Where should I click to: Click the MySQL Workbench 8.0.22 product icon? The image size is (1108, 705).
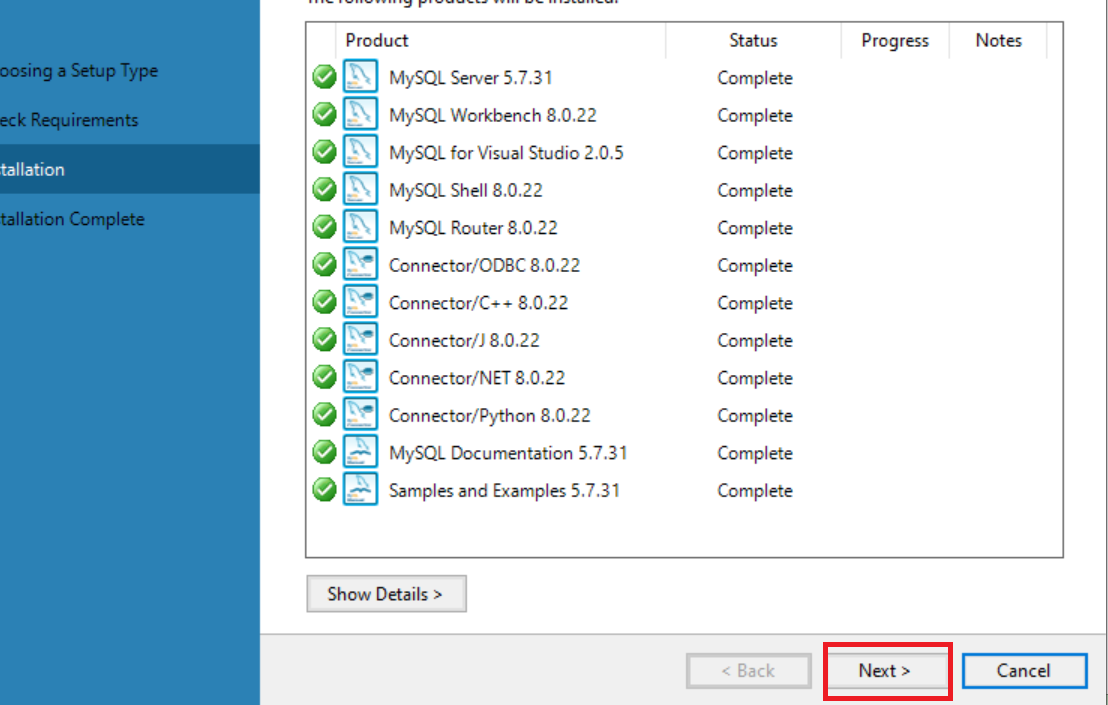[360, 114]
